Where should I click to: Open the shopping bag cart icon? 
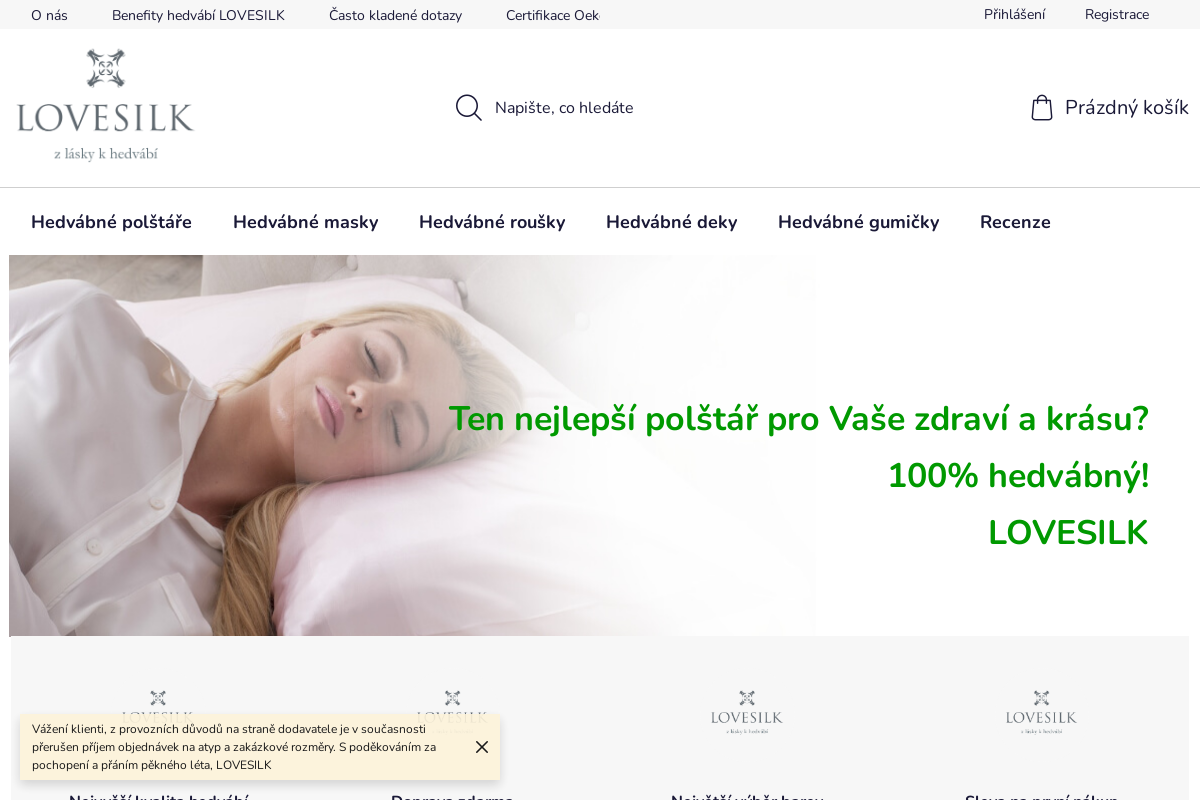tap(1042, 108)
